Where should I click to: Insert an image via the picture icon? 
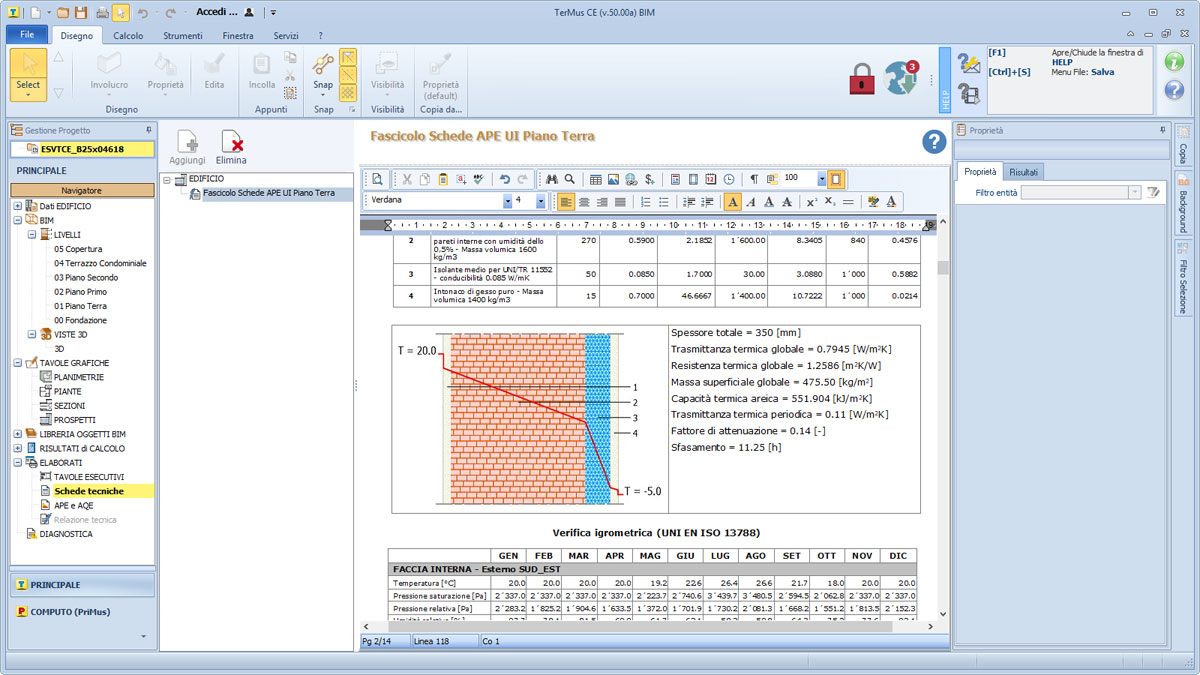(613, 179)
